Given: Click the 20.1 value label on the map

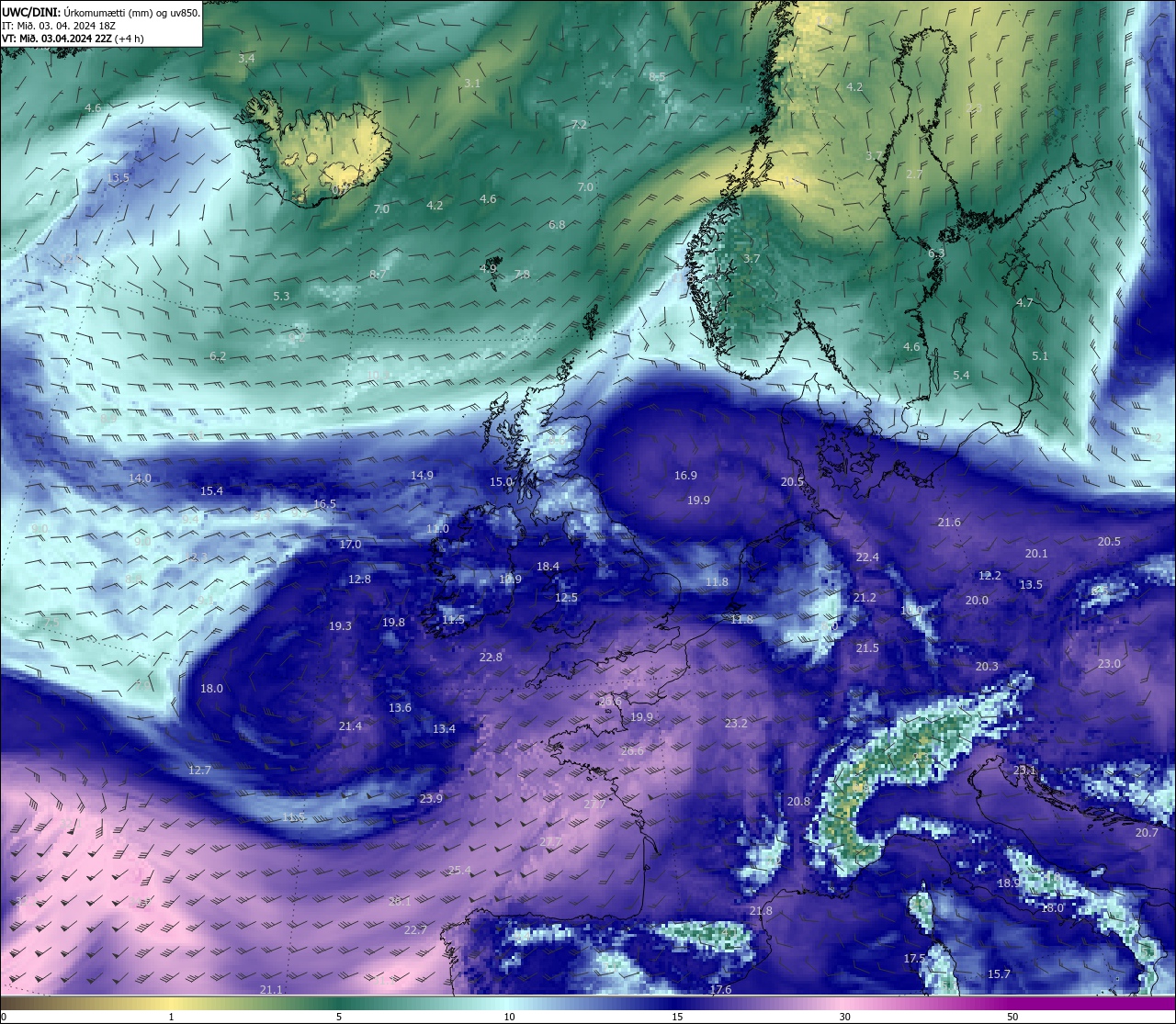Looking at the screenshot, I should (x=1036, y=554).
